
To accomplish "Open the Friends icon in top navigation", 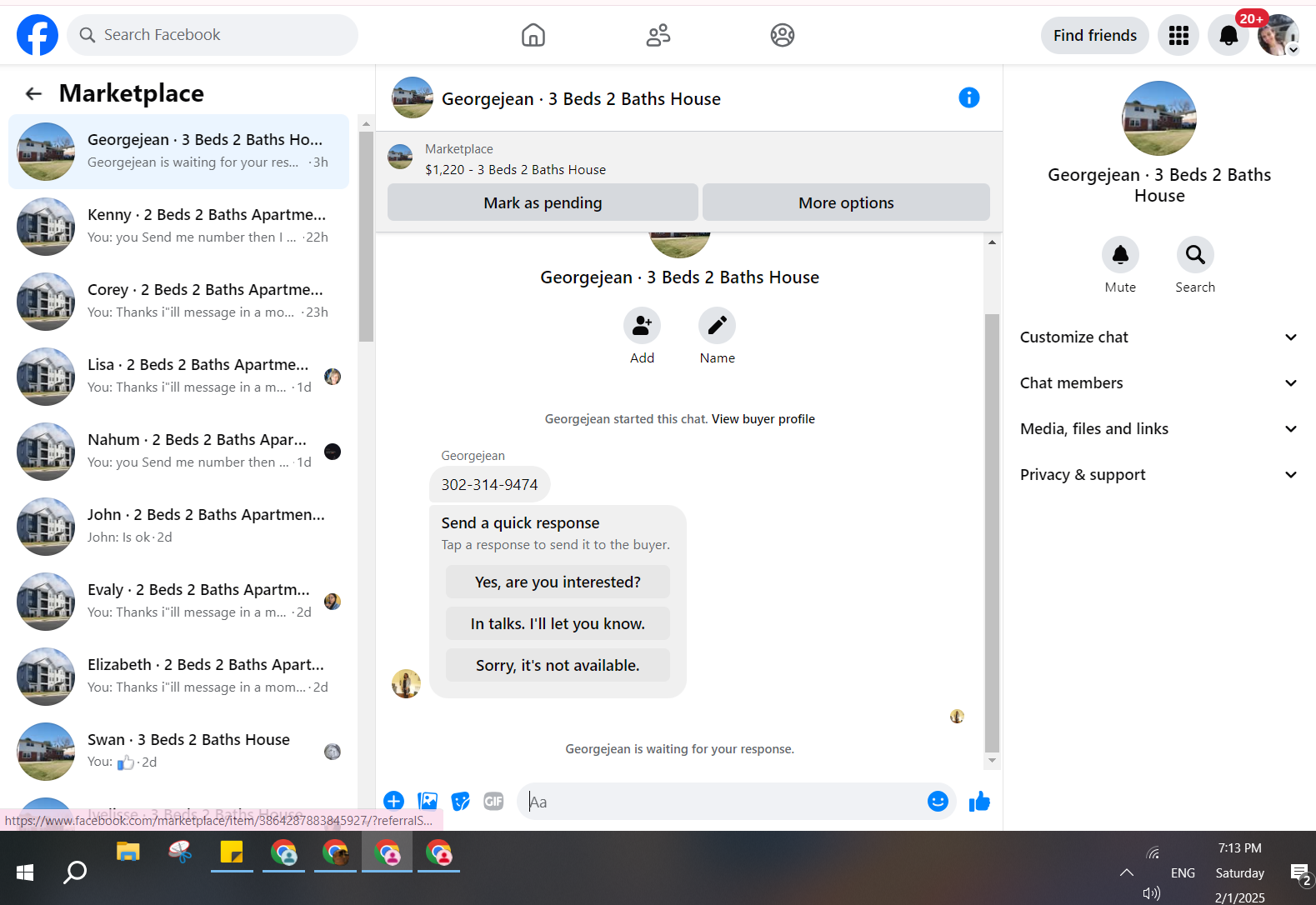I will [658, 35].
